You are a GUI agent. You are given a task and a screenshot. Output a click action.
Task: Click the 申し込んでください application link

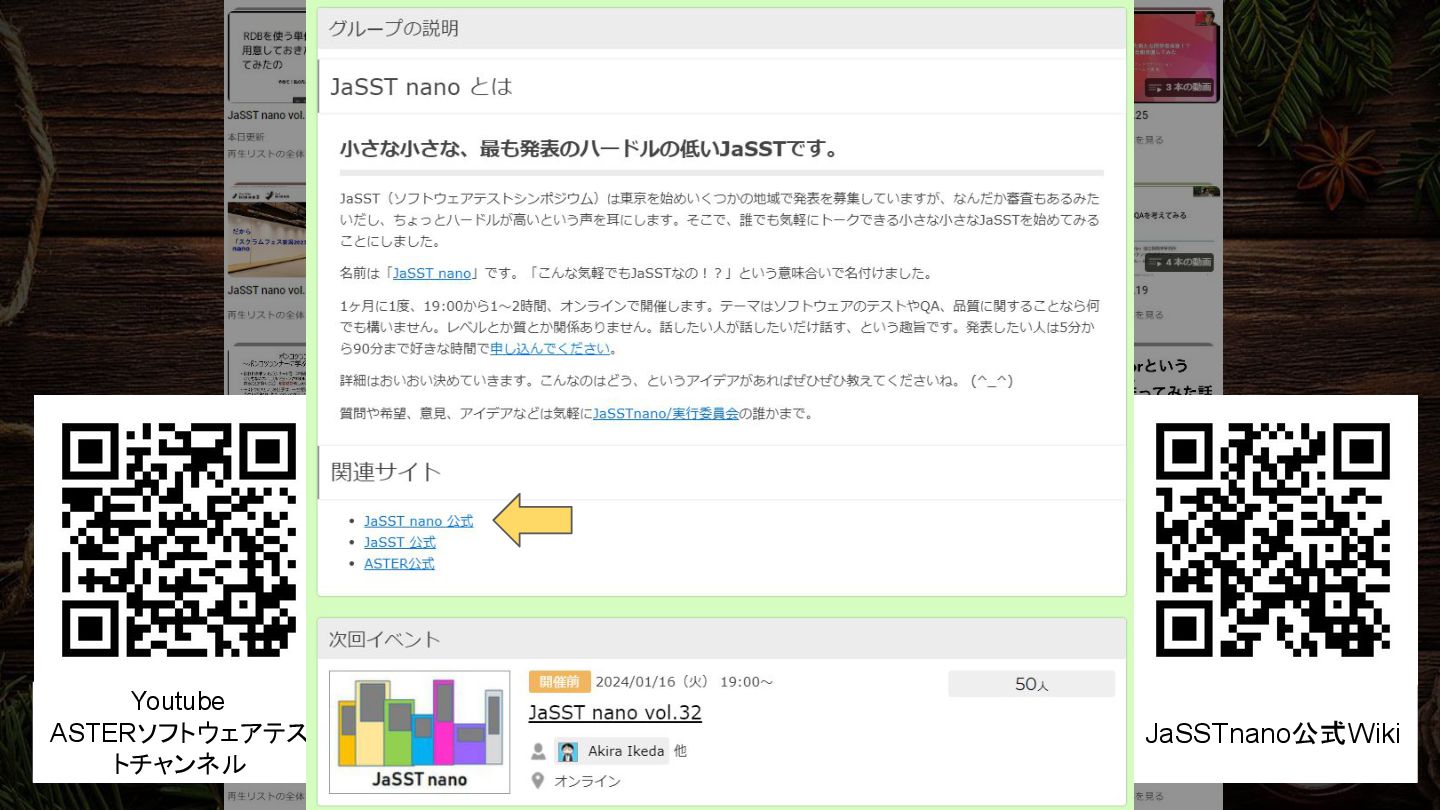550,348
